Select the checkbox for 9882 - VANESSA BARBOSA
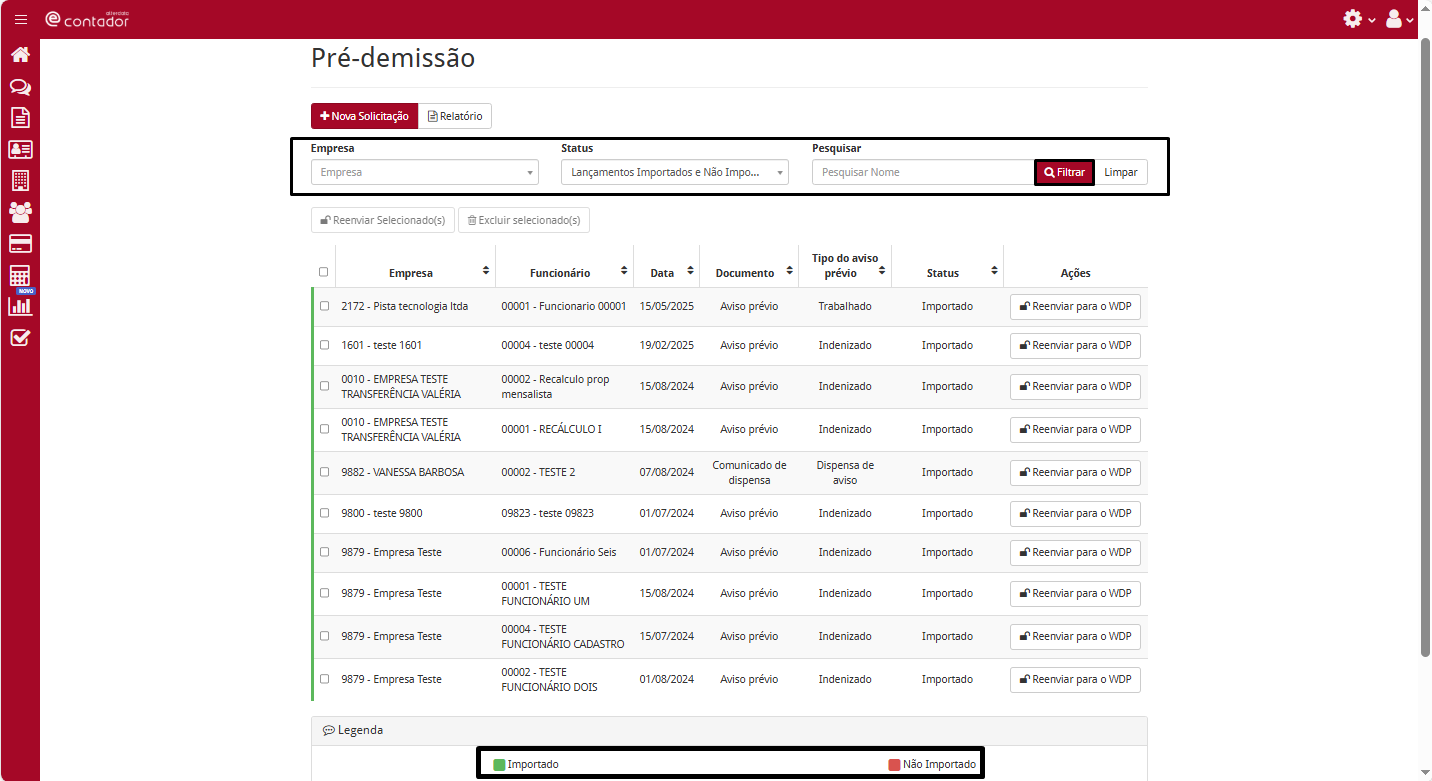Image resolution: width=1432 pixels, height=781 pixels. click(324, 472)
